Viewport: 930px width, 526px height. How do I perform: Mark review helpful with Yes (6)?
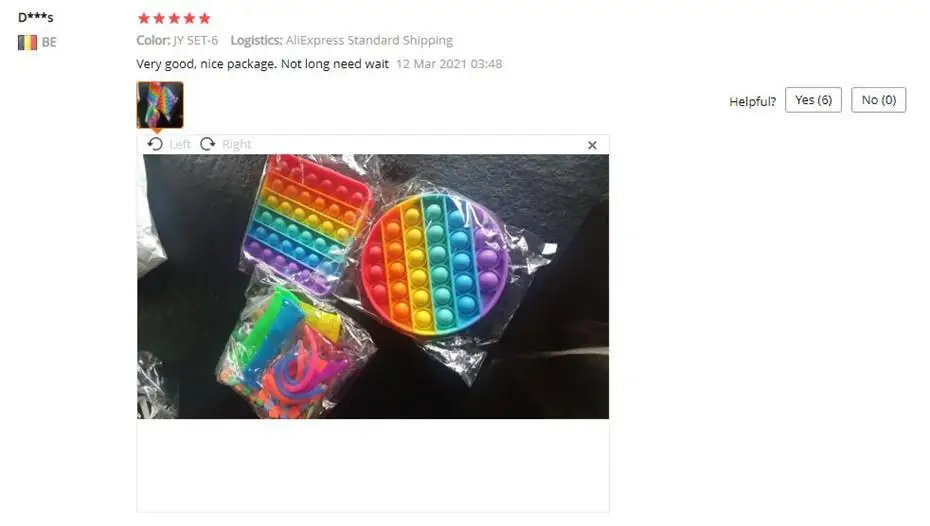(813, 100)
